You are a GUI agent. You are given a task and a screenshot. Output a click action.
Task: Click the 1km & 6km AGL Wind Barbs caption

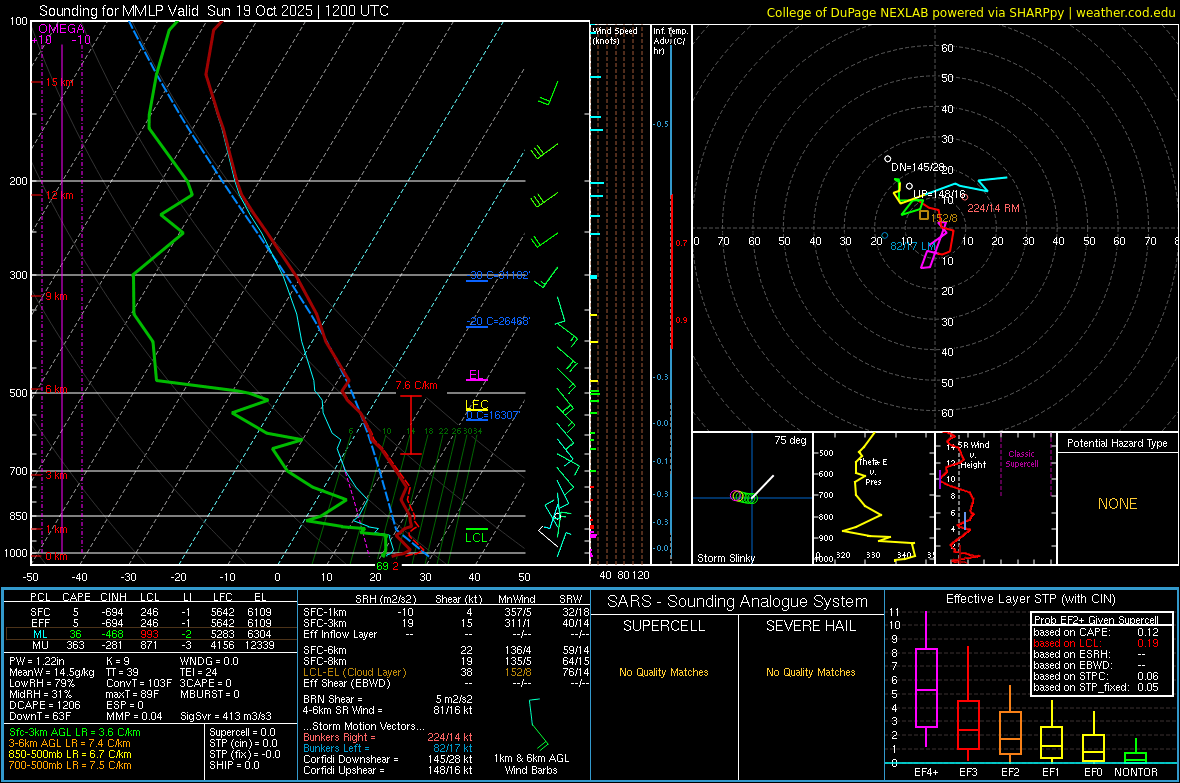pyautogui.click(x=531, y=764)
